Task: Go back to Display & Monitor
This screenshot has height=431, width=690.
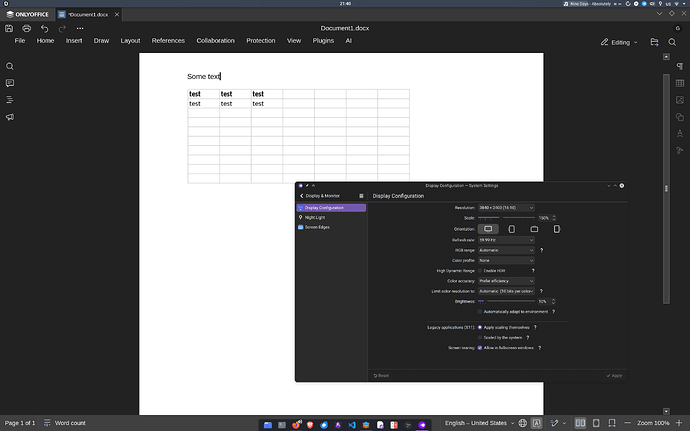Action: point(319,196)
